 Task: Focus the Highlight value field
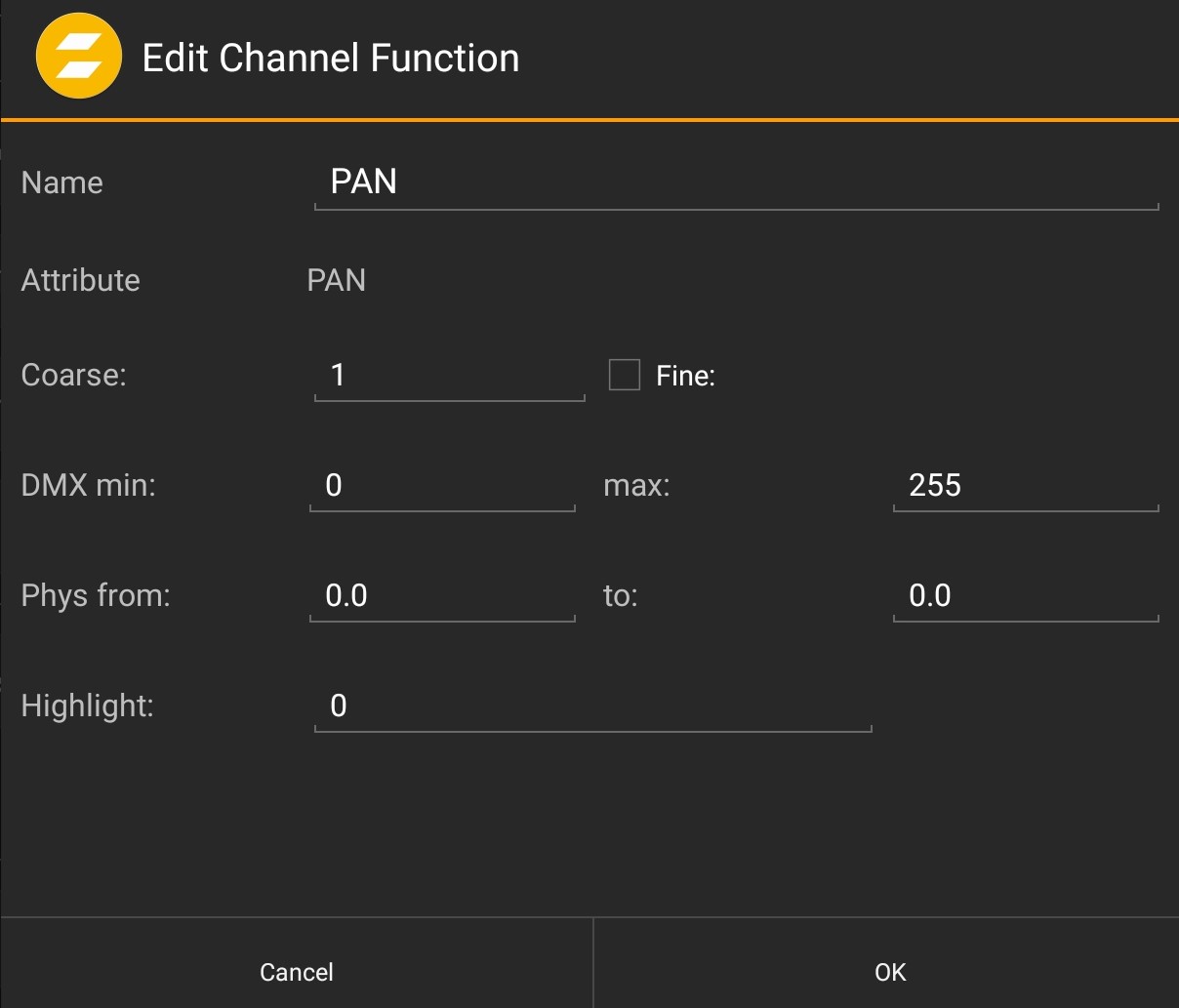tap(592, 706)
